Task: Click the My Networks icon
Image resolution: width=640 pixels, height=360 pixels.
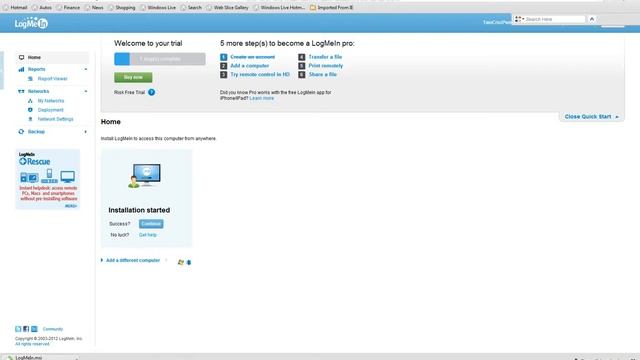Action: (30, 101)
